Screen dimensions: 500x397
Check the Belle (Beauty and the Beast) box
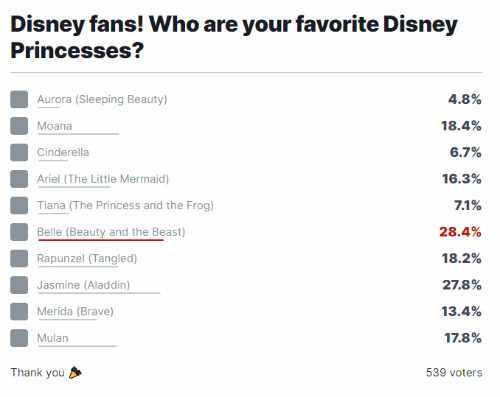tap(19, 232)
